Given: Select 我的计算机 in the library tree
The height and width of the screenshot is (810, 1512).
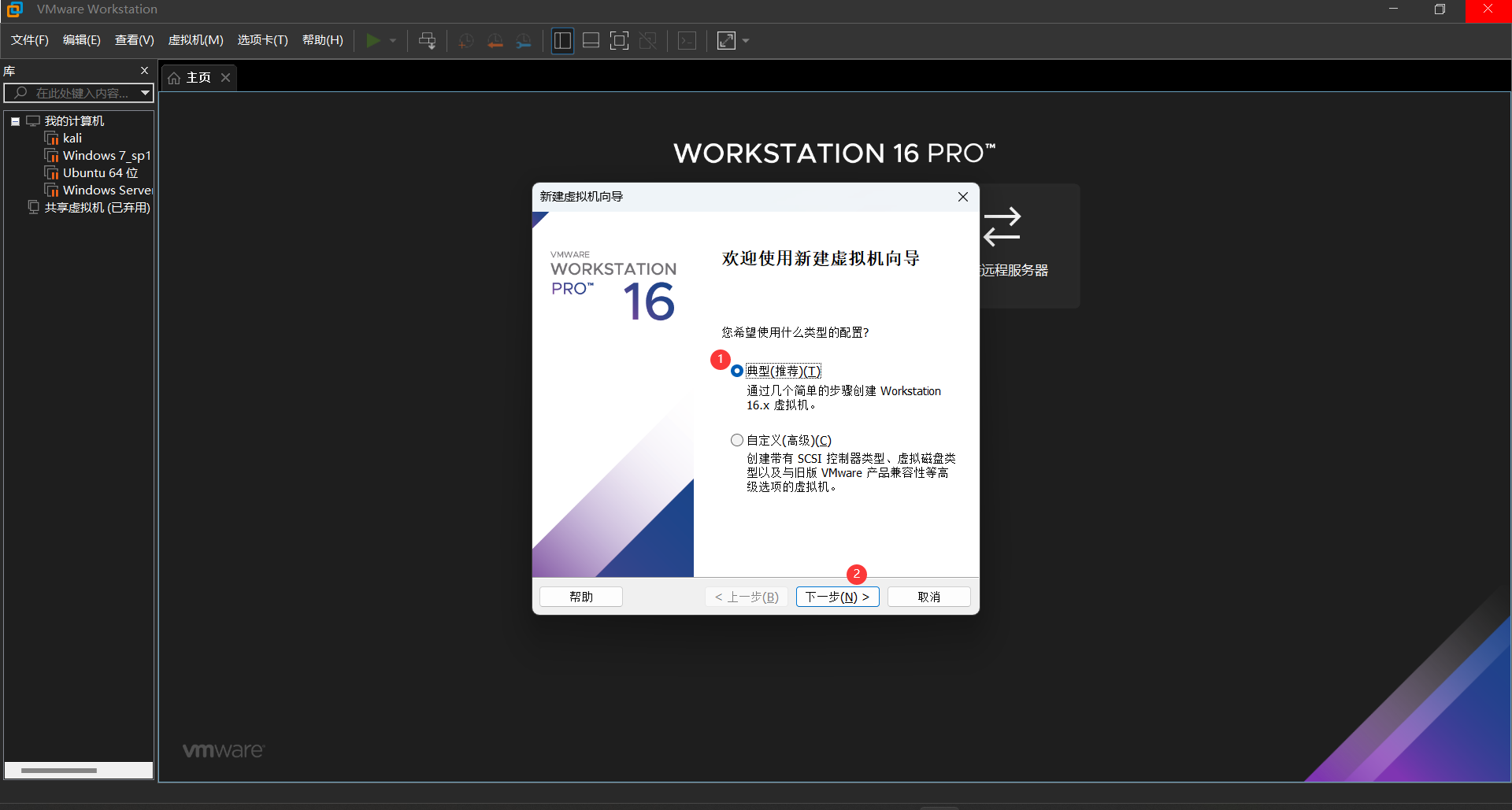Looking at the screenshot, I should 74,121.
